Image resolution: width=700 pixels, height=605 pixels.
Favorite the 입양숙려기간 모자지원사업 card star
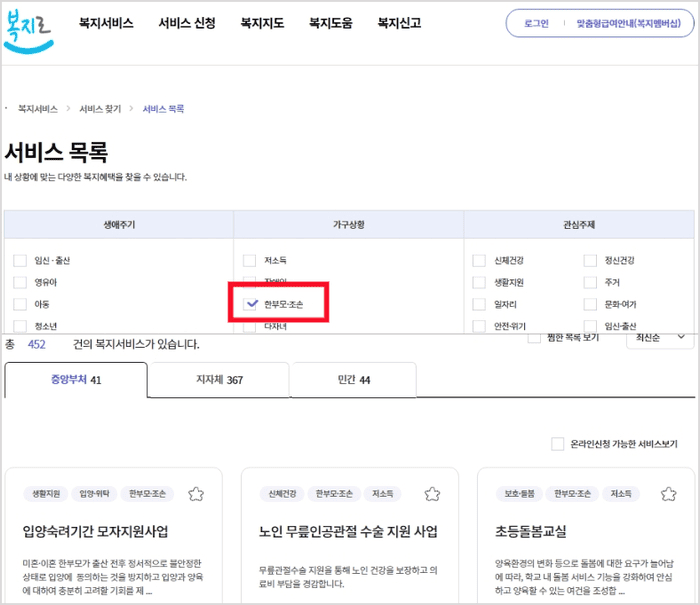(196, 494)
